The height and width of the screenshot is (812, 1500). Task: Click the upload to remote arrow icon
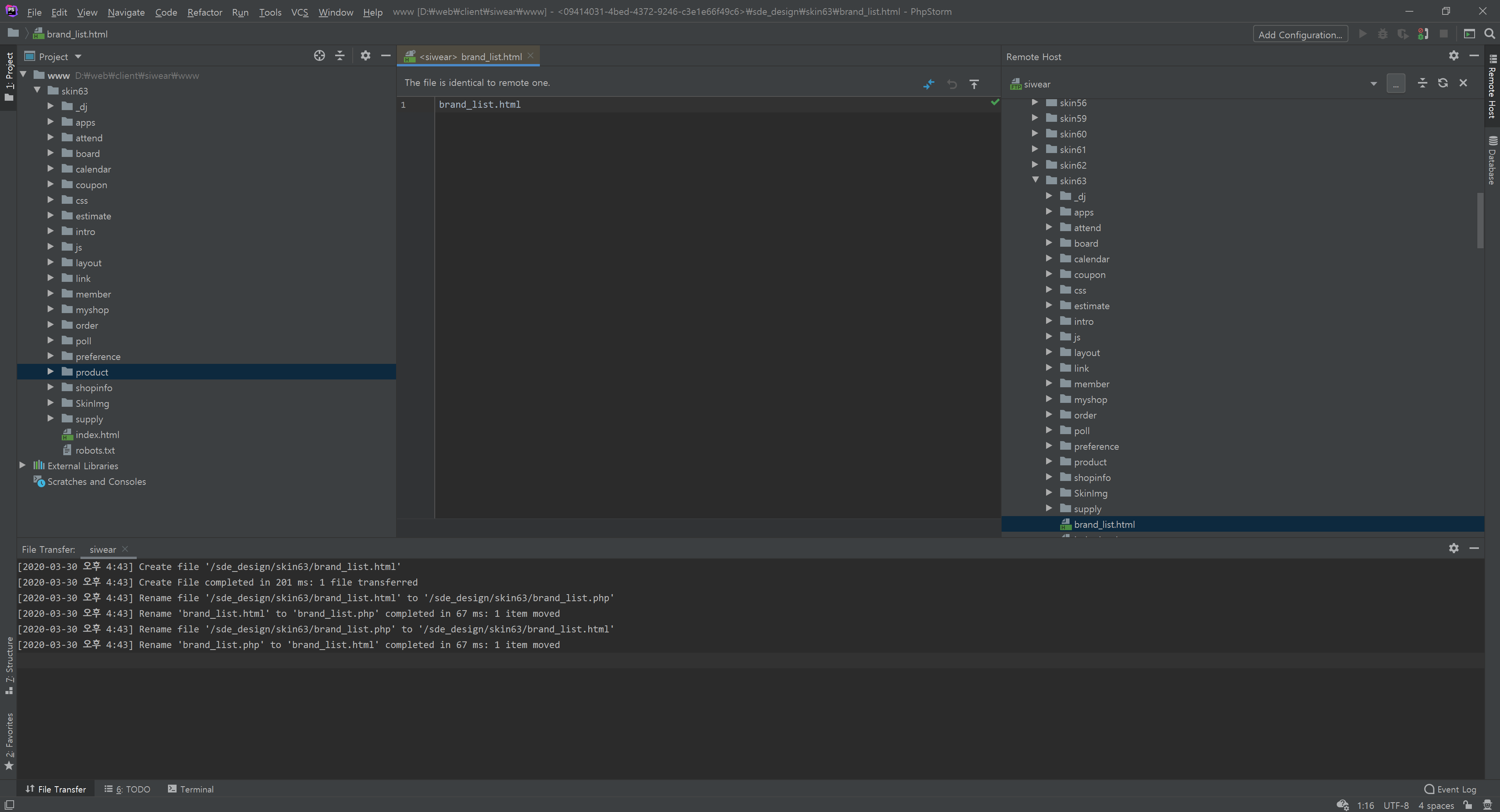pos(974,84)
